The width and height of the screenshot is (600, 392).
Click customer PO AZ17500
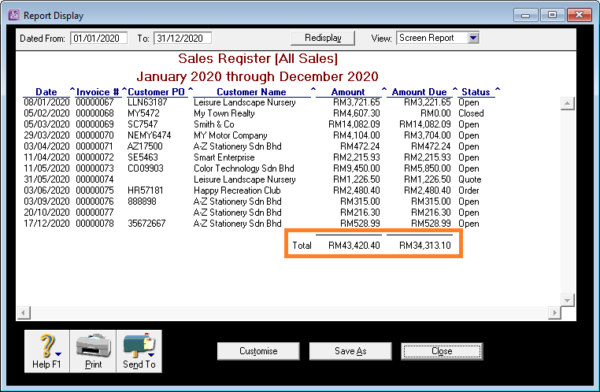(x=145, y=146)
